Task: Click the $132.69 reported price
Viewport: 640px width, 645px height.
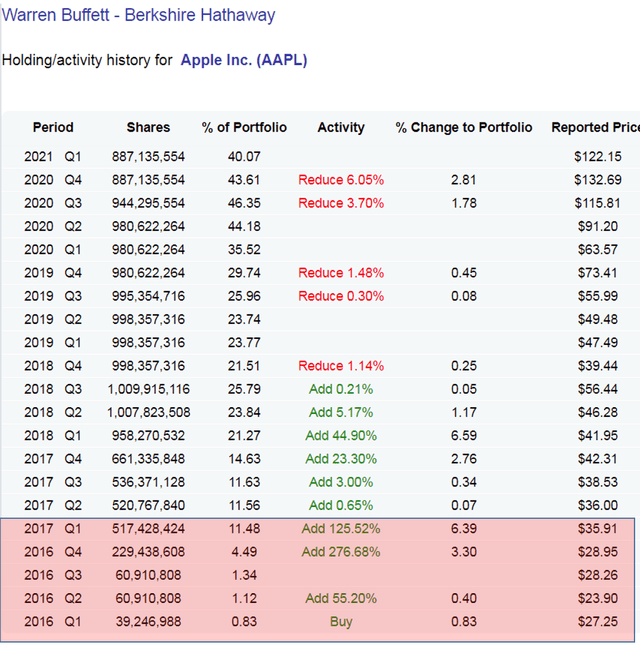Action: (x=598, y=180)
